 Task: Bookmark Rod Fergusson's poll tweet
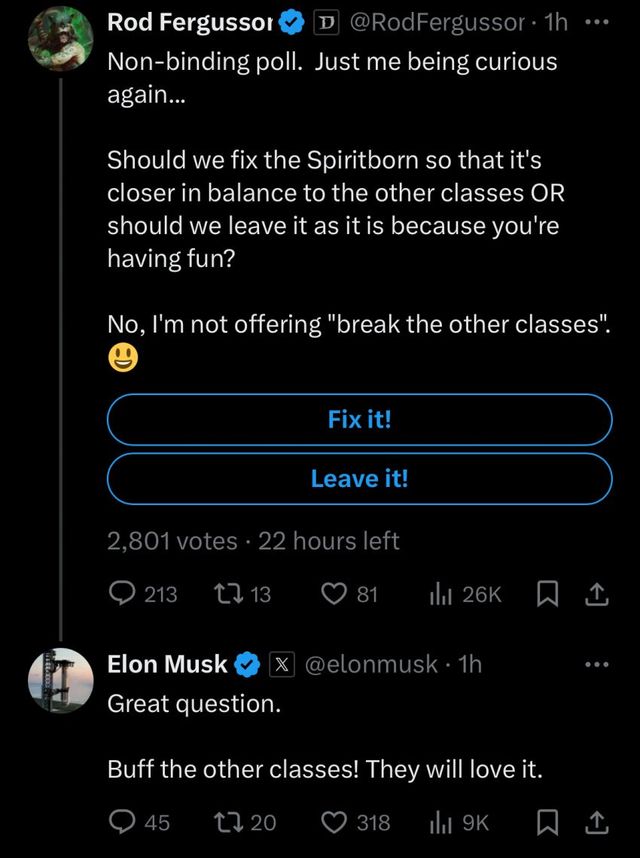548,594
